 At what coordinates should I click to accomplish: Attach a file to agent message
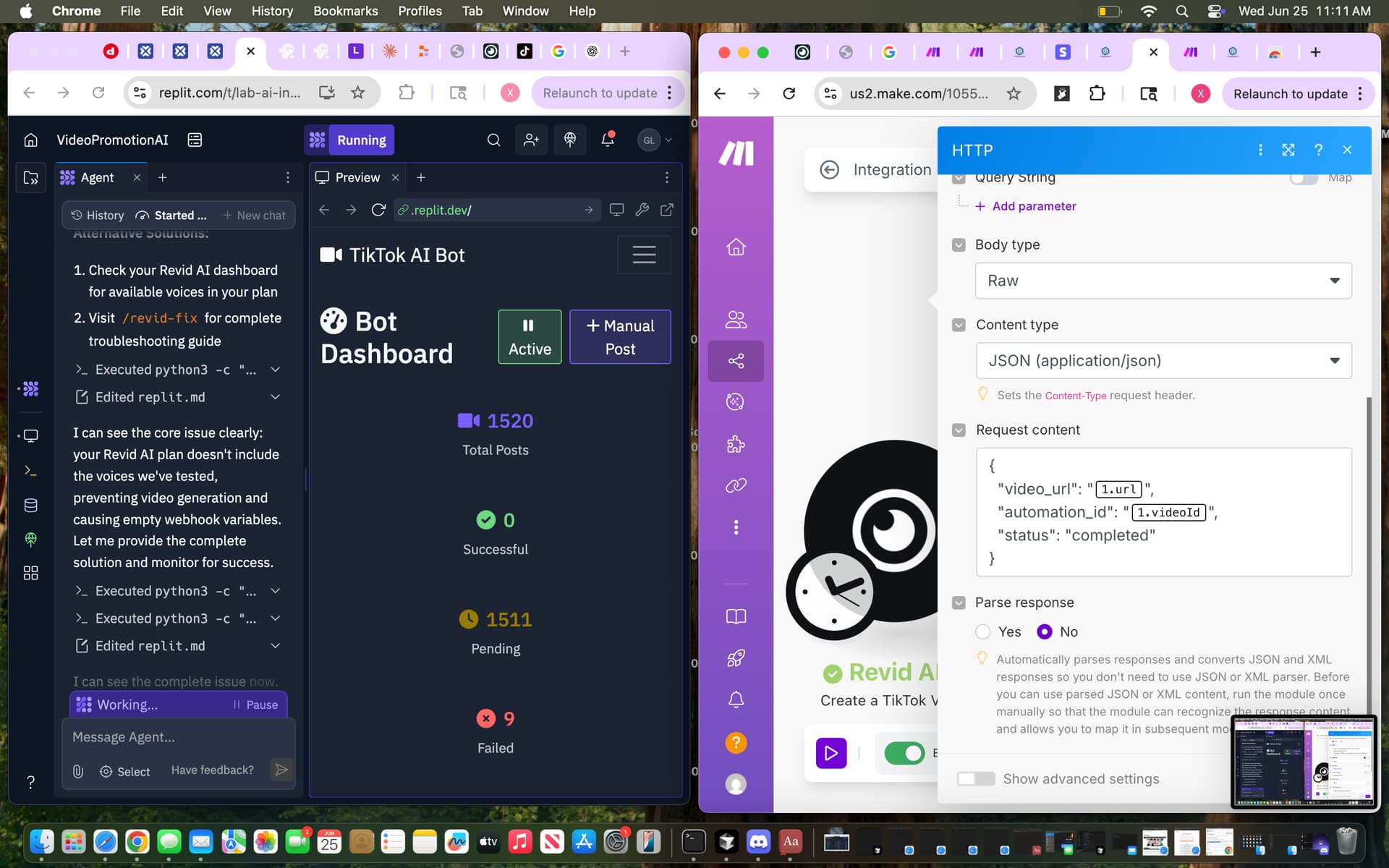coord(78,771)
